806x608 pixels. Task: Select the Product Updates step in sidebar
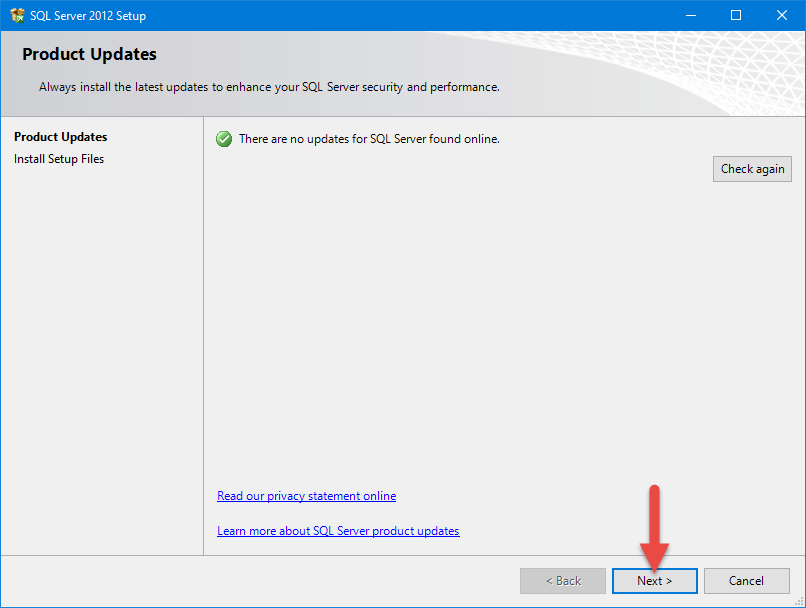[x=60, y=137]
